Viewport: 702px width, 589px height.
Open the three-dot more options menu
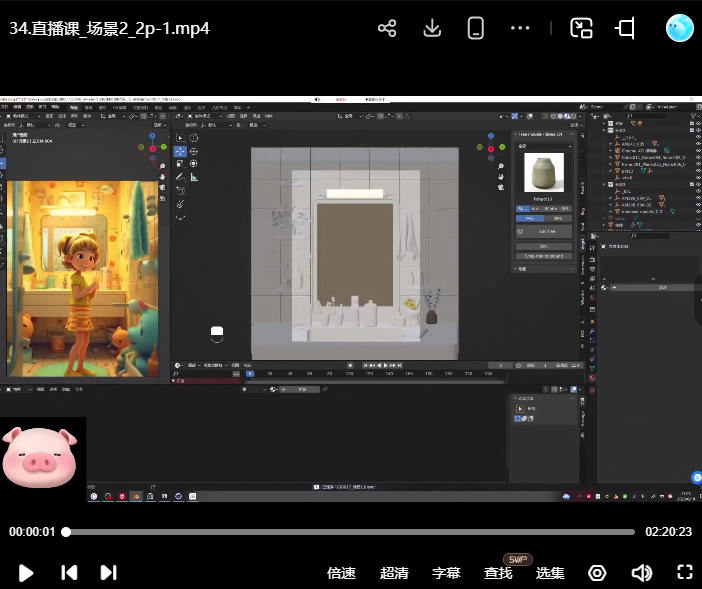[x=520, y=28]
